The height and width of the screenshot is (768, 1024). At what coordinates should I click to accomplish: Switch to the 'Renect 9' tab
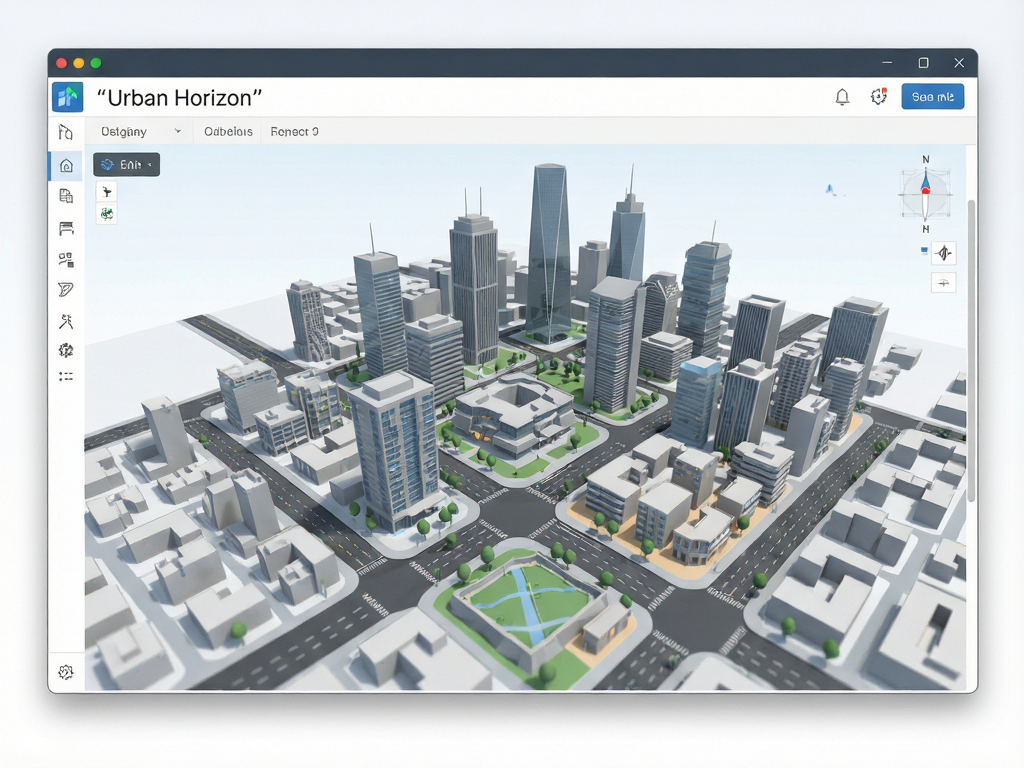[x=295, y=131]
